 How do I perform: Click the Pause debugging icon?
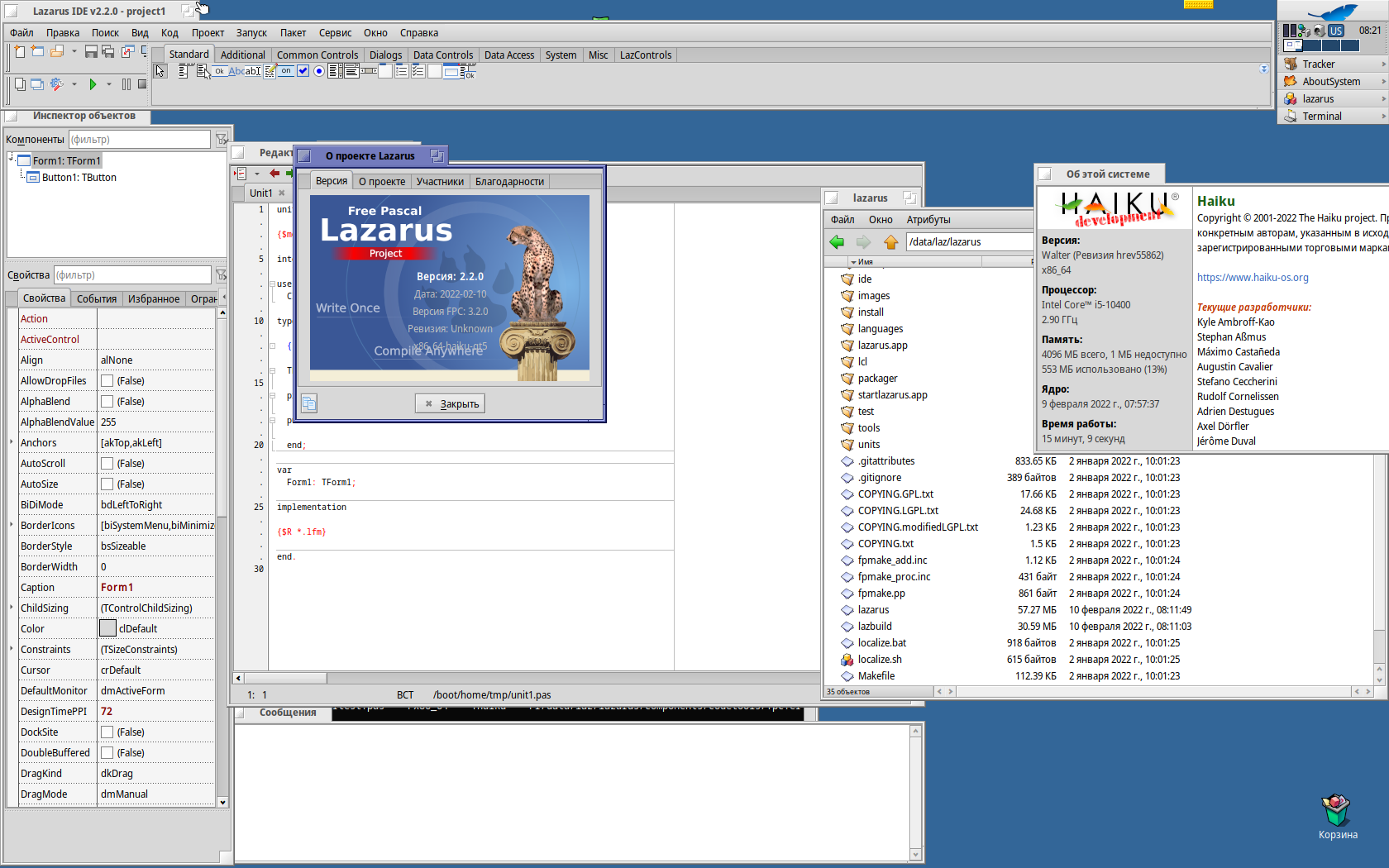pyautogui.click(x=126, y=84)
